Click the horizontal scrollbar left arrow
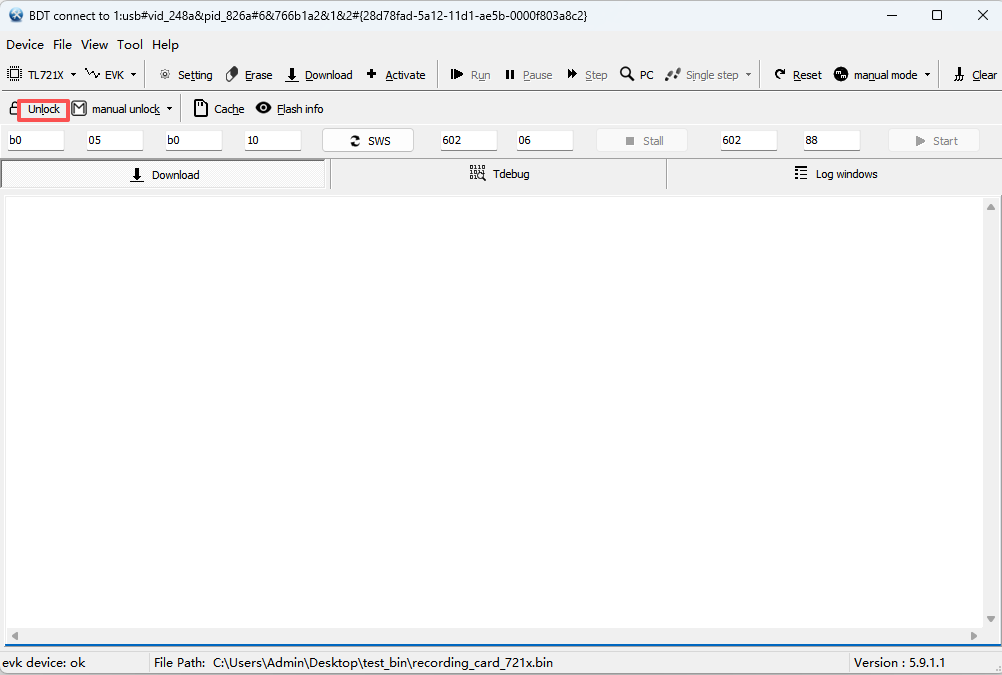Viewport: 1002px width, 675px height. (15, 636)
